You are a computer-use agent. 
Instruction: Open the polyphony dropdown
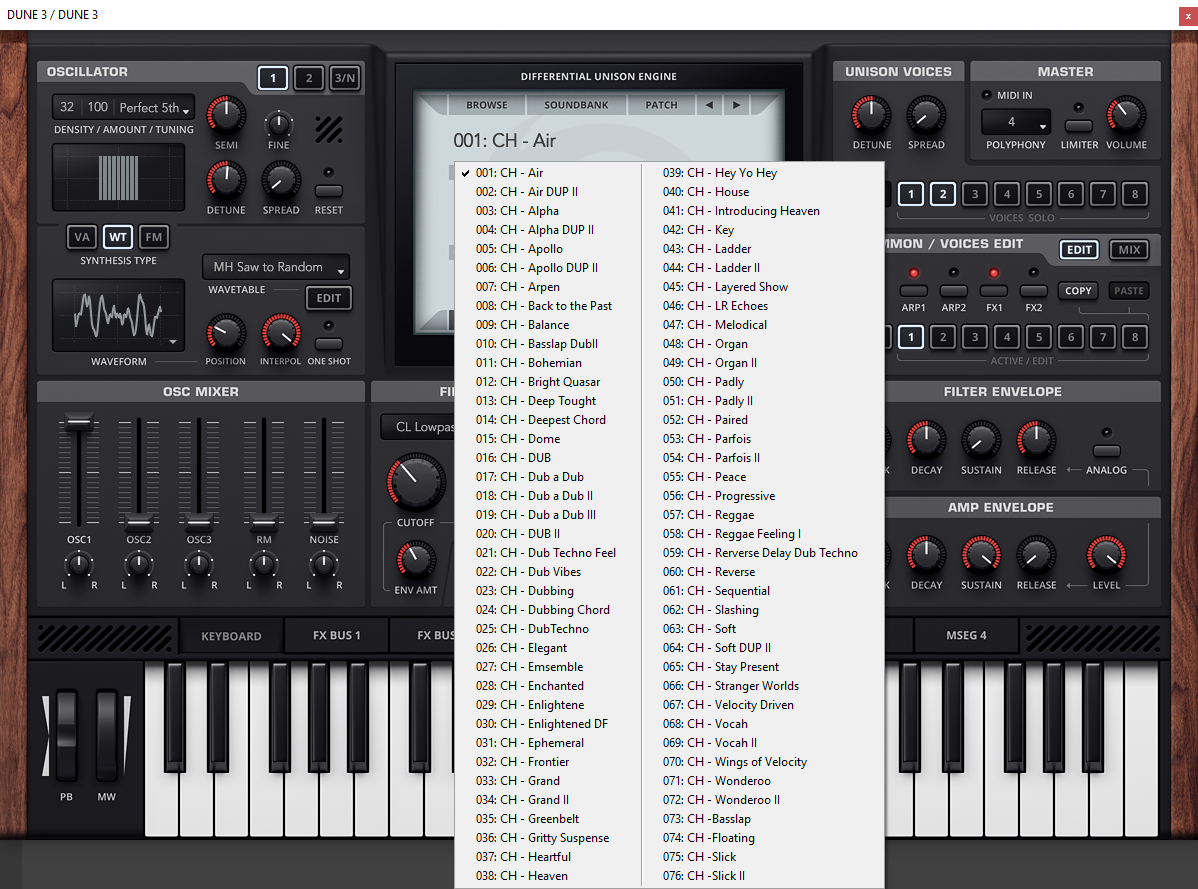[x=1016, y=122]
